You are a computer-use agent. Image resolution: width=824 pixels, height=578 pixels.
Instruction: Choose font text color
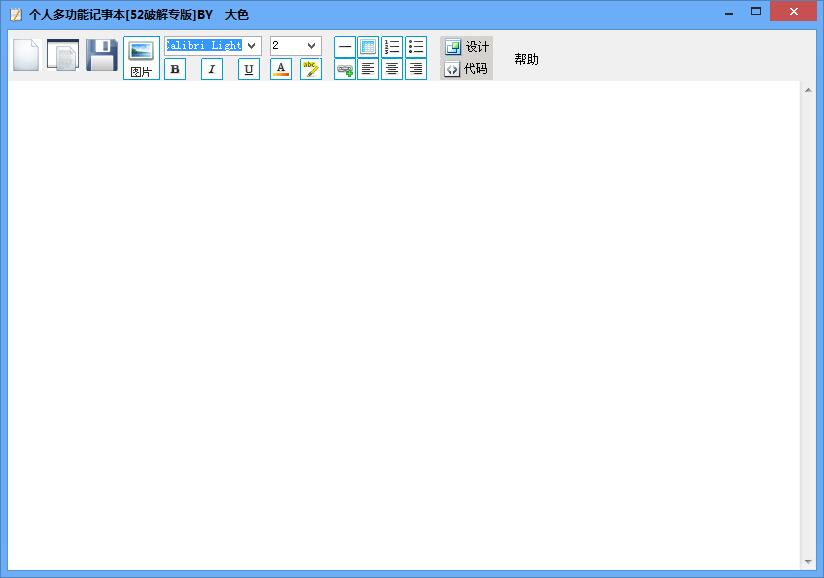click(281, 69)
